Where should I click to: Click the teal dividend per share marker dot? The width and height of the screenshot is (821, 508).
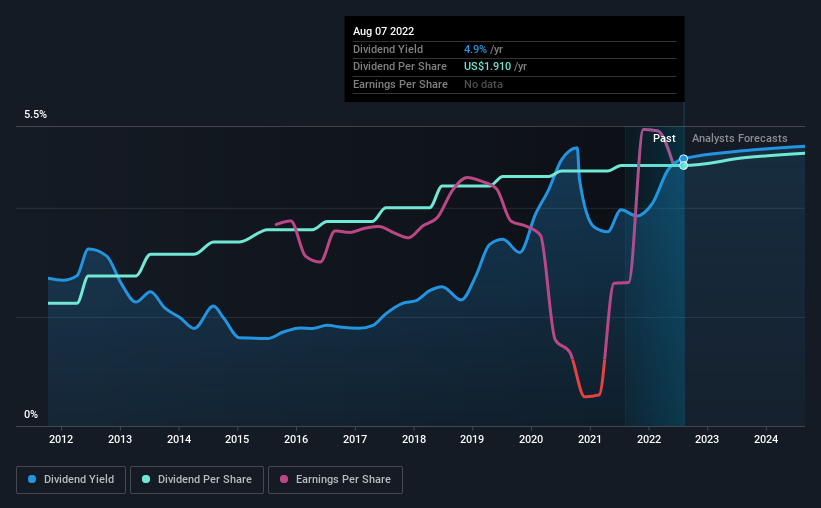tap(683, 165)
